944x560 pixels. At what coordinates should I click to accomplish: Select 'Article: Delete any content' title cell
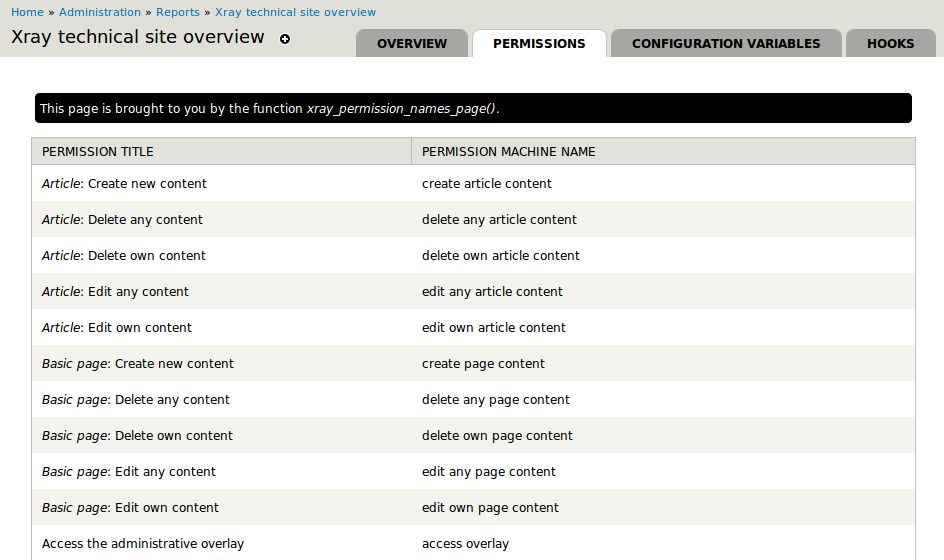(x=222, y=219)
